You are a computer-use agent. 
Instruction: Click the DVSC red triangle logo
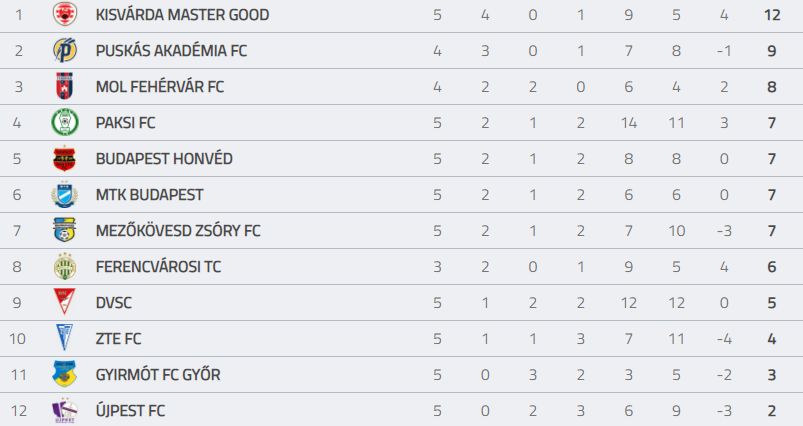point(65,302)
